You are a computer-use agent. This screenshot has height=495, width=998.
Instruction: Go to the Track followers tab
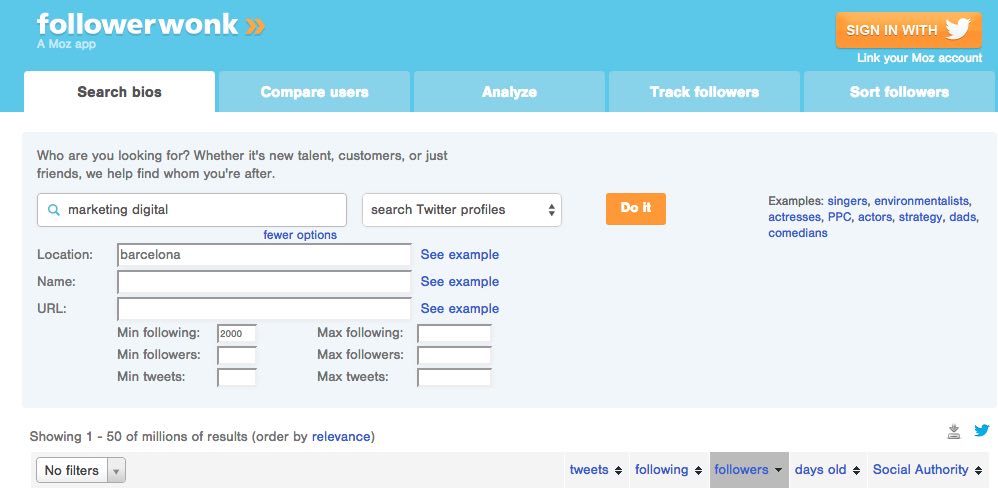pos(704,92)
